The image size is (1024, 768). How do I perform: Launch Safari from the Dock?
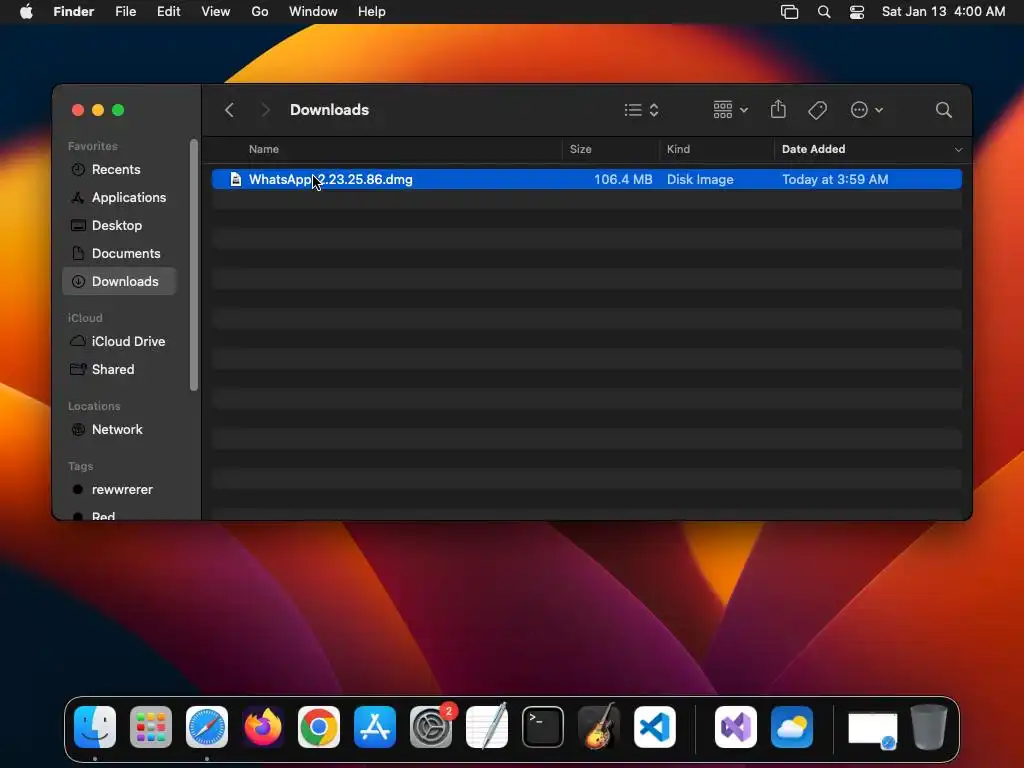coord(207,727)
